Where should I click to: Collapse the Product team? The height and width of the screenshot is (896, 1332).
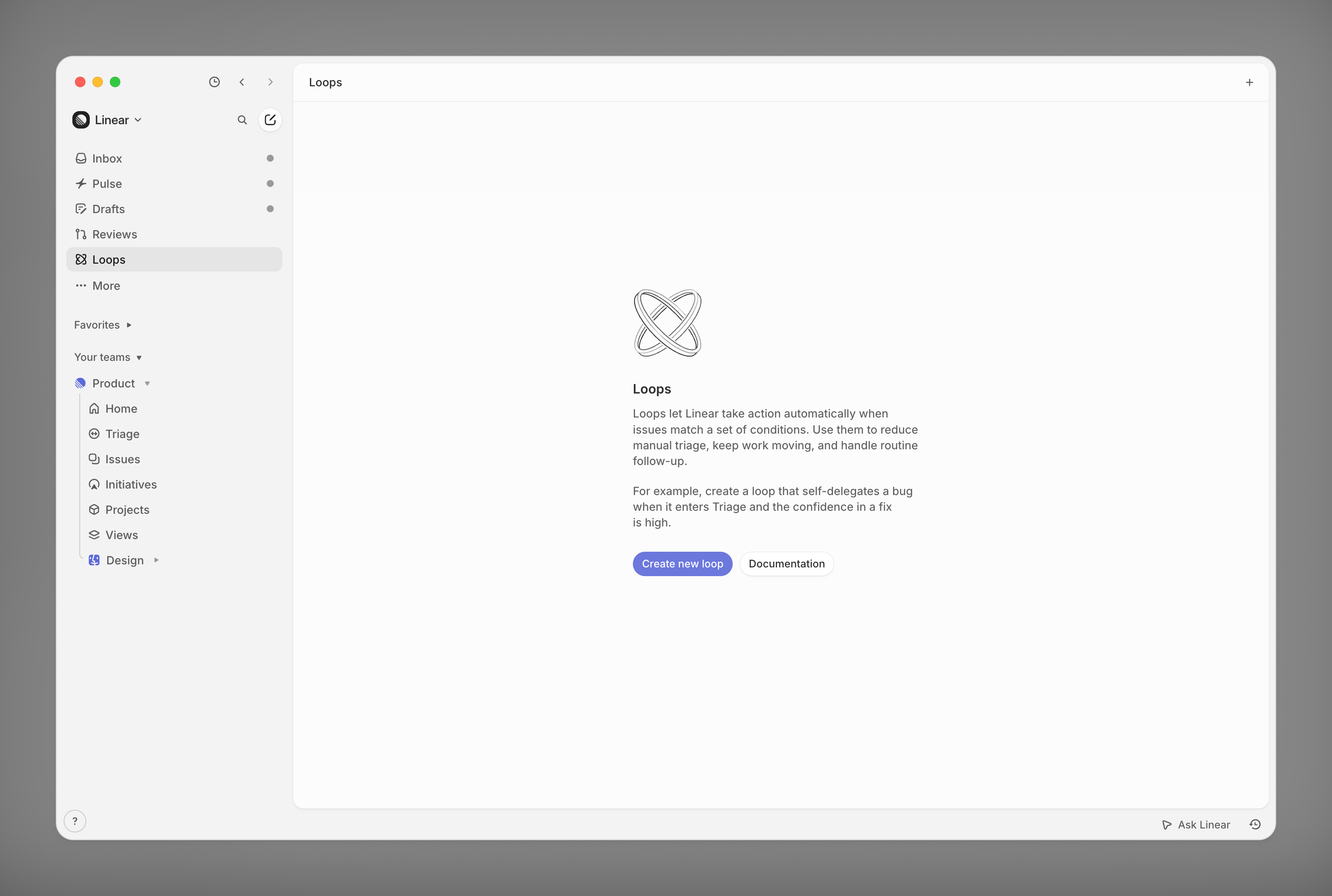[x=147, y=384]
